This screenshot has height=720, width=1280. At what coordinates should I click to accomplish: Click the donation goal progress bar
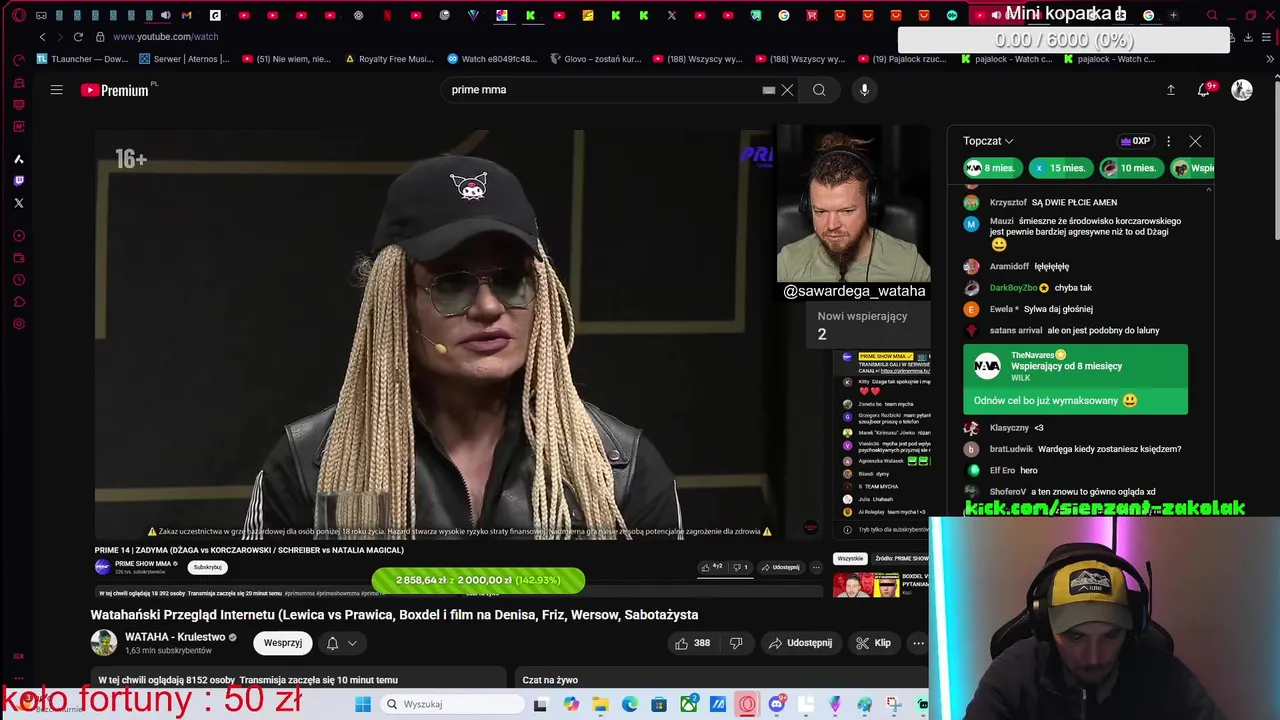pos(478,580)
